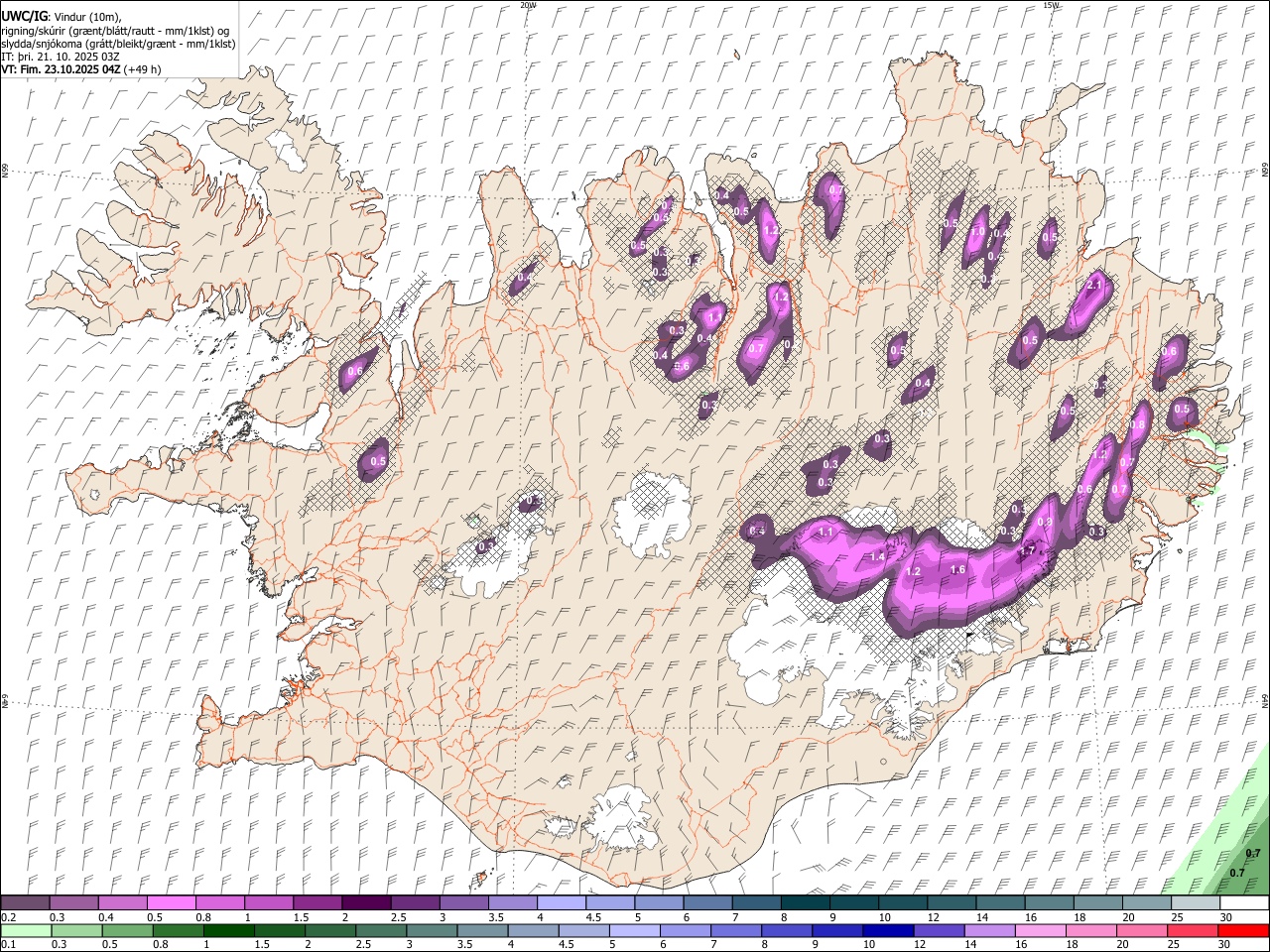Click the '1.6' snowfall value on the map
Viewport: 1270px width, 952px height.
(x=957, y=569)
